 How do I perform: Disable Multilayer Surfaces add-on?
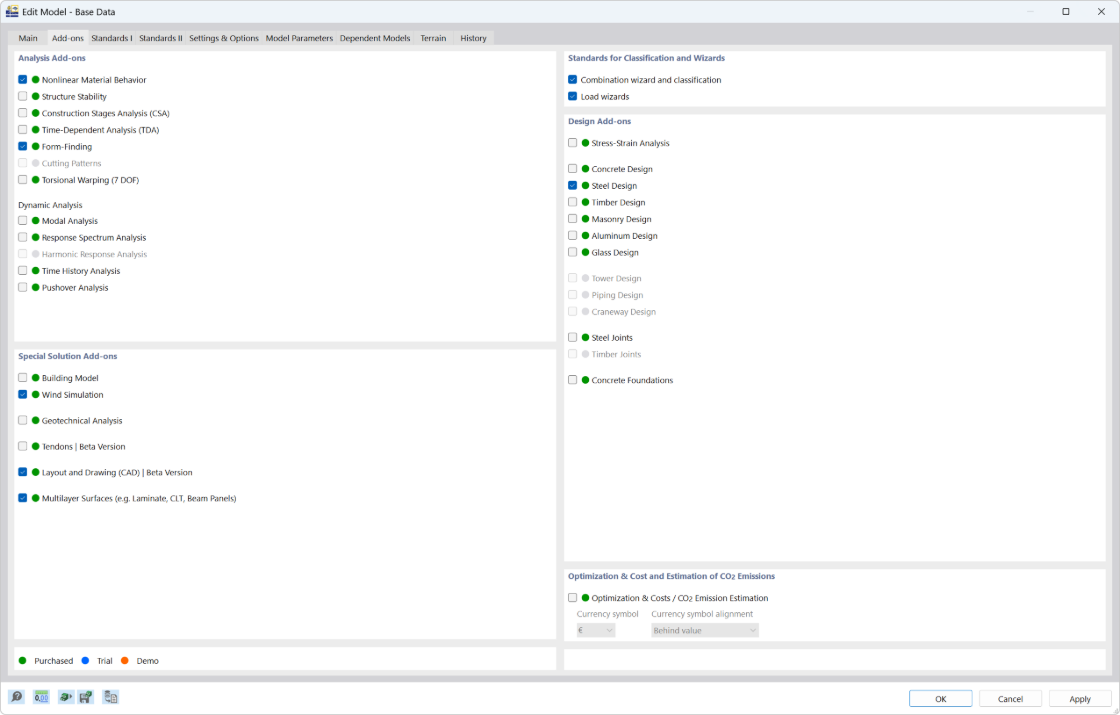tap(23, 498)
